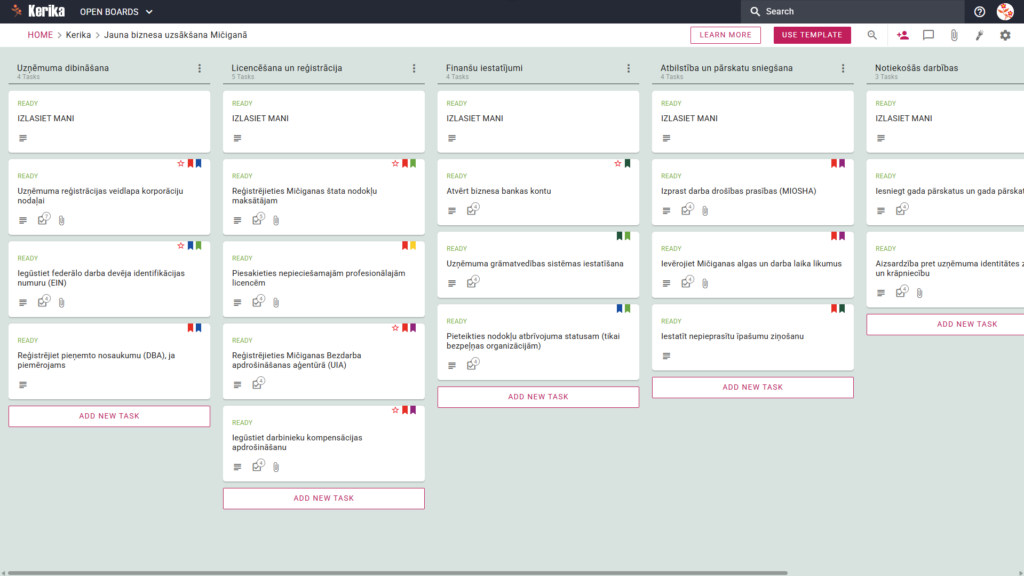The height and width of the screenshot is (576, 1024).
Task: Click the USE TEMPLATE button
Action: pyautogui.click(x=812, y=35)
